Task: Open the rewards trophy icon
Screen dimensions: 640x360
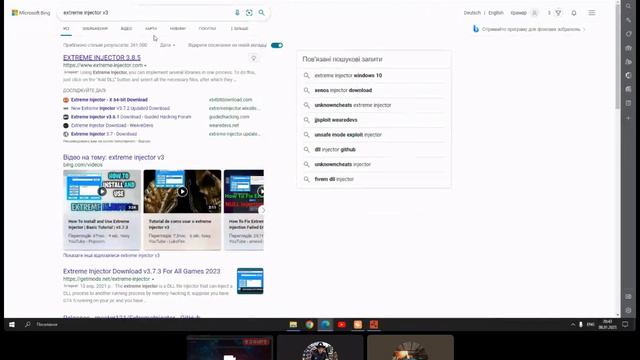Action: (558, 13)
